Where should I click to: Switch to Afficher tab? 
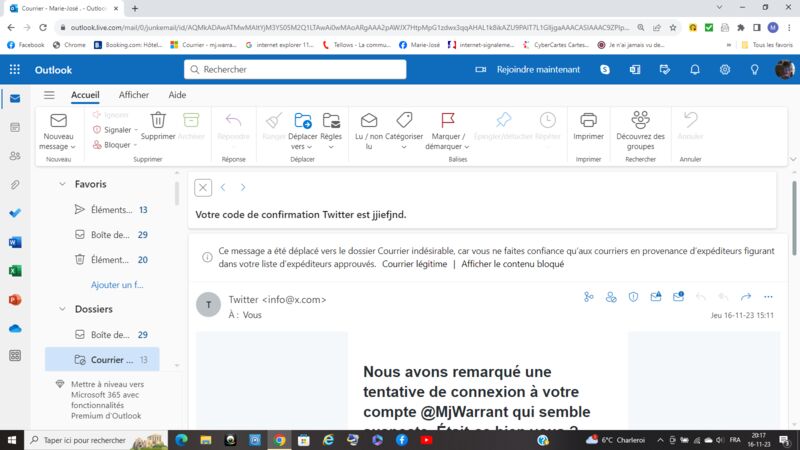coord(134,95)
